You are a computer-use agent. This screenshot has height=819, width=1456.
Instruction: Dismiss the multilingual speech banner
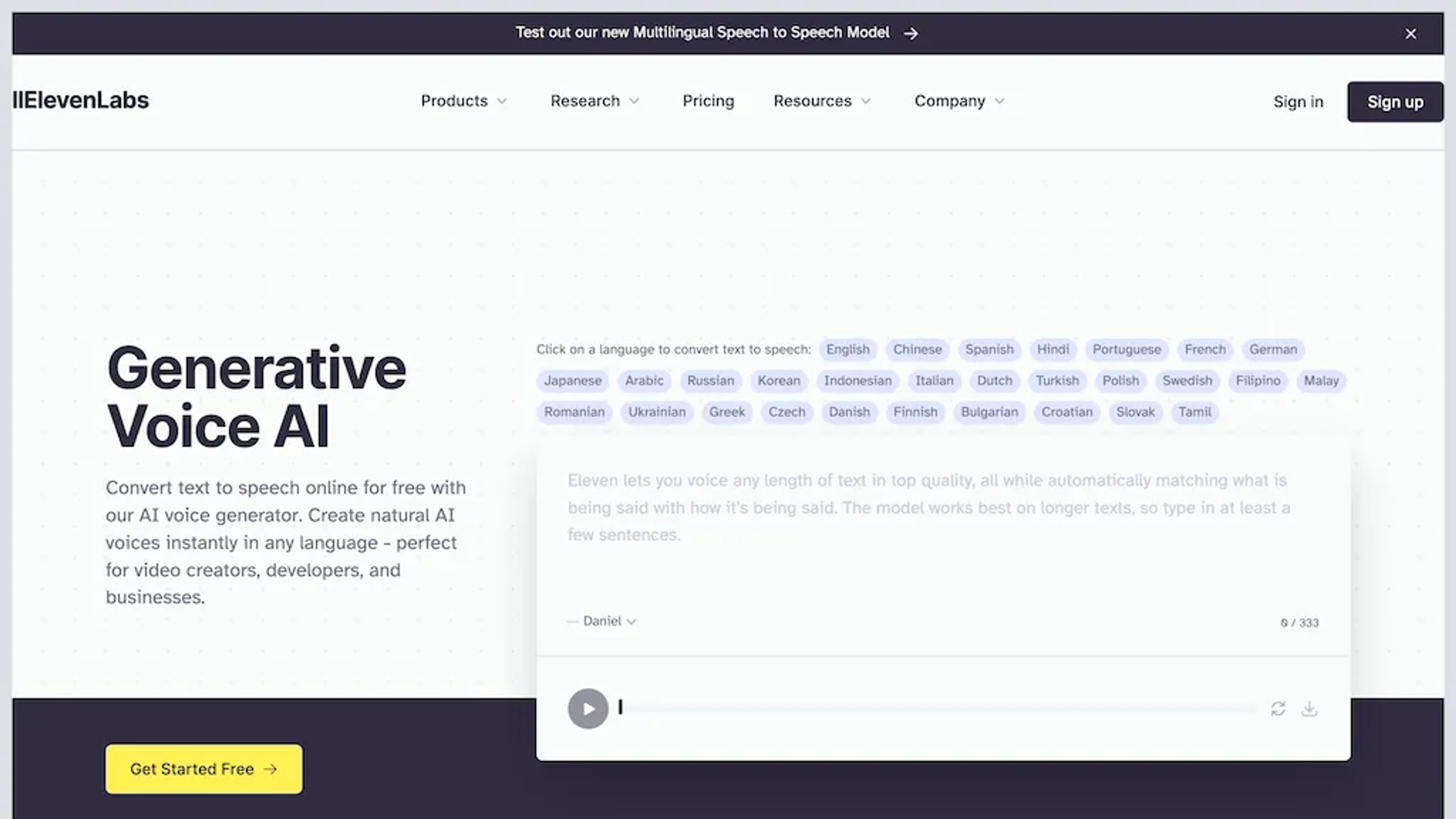tap(1410, 32)
